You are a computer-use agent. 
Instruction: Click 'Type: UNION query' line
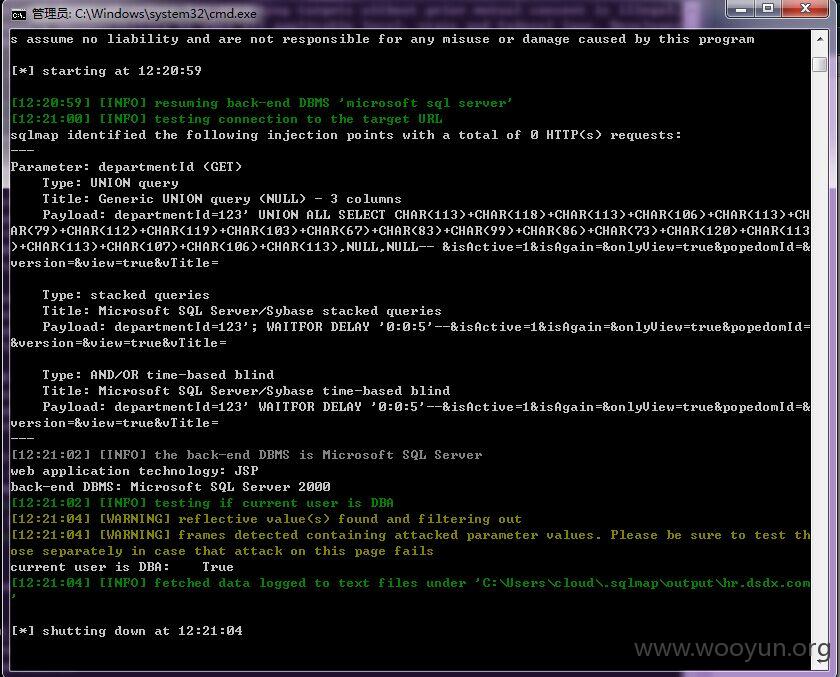click(110, 183)
